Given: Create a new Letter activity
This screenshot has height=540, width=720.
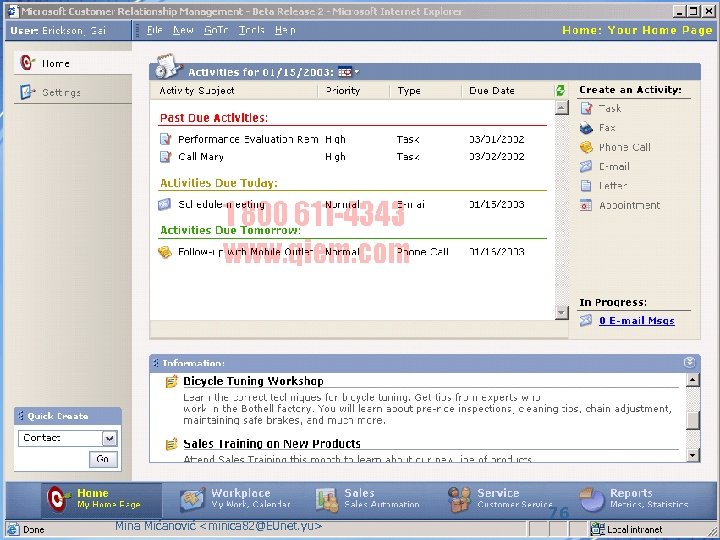Looking at the screenshot, I should [604, 186].
